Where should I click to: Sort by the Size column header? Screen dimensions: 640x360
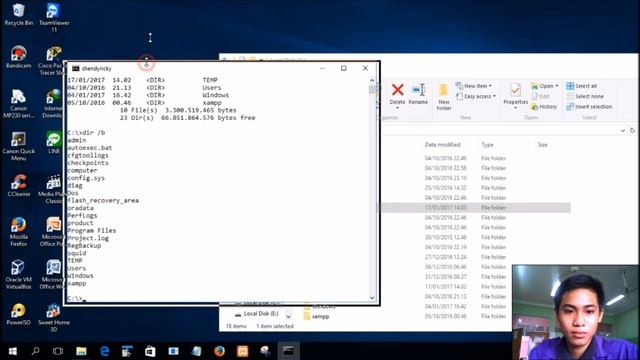pos(542,144)
